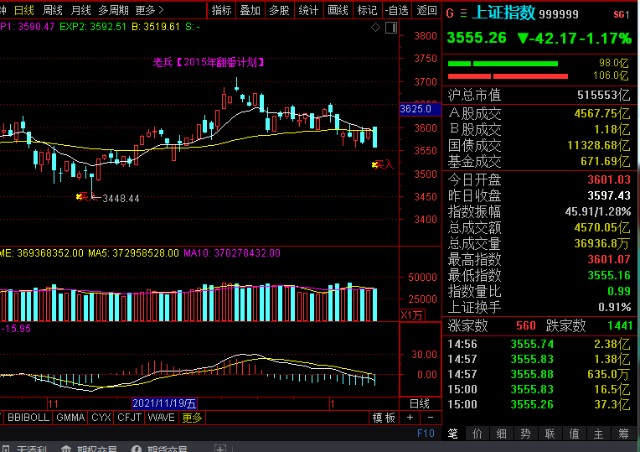Open the 模板 template menu
640x452 pixels.
click(384, 417)
